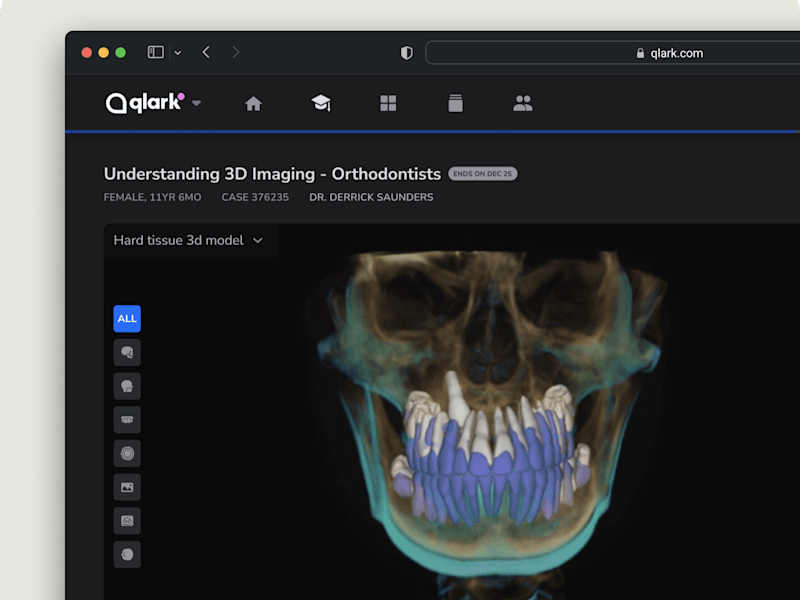Go back with the browser back arrow
The height and width of the screenshot is (600, 800).
point(206,52)
